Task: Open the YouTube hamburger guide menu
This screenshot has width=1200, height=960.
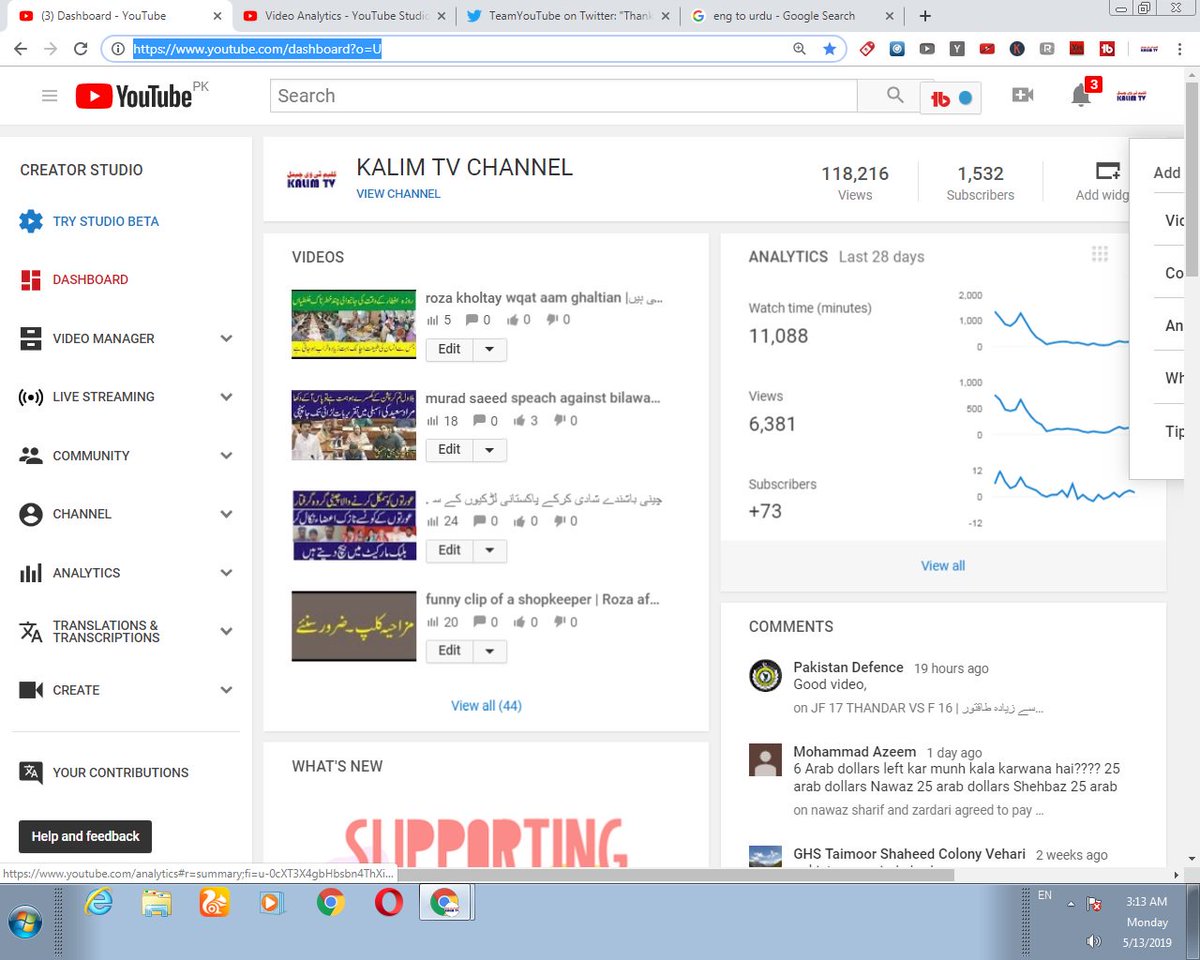Action: [x=49, y=96]
